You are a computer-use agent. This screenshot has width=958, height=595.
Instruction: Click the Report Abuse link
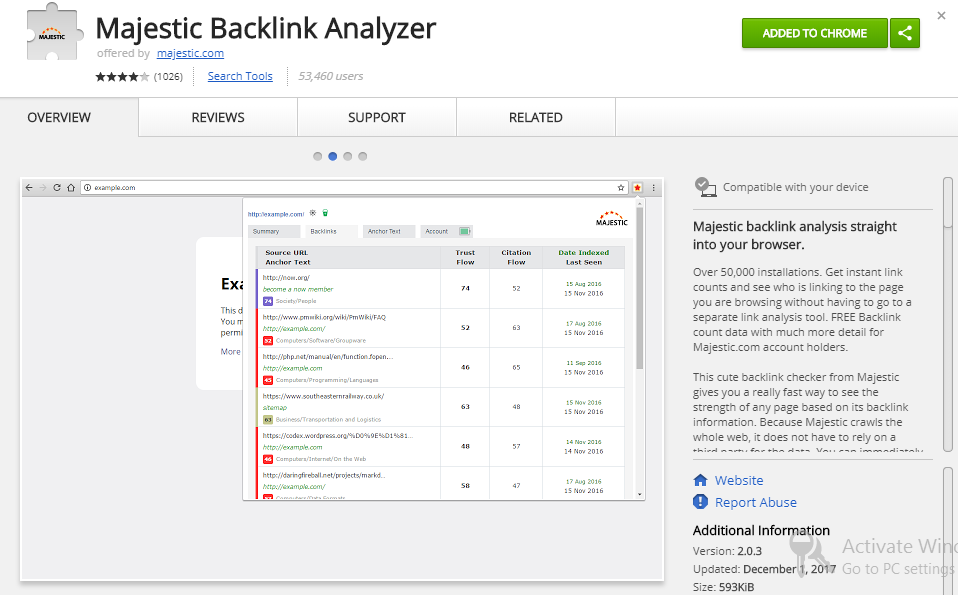click(756, 502)
